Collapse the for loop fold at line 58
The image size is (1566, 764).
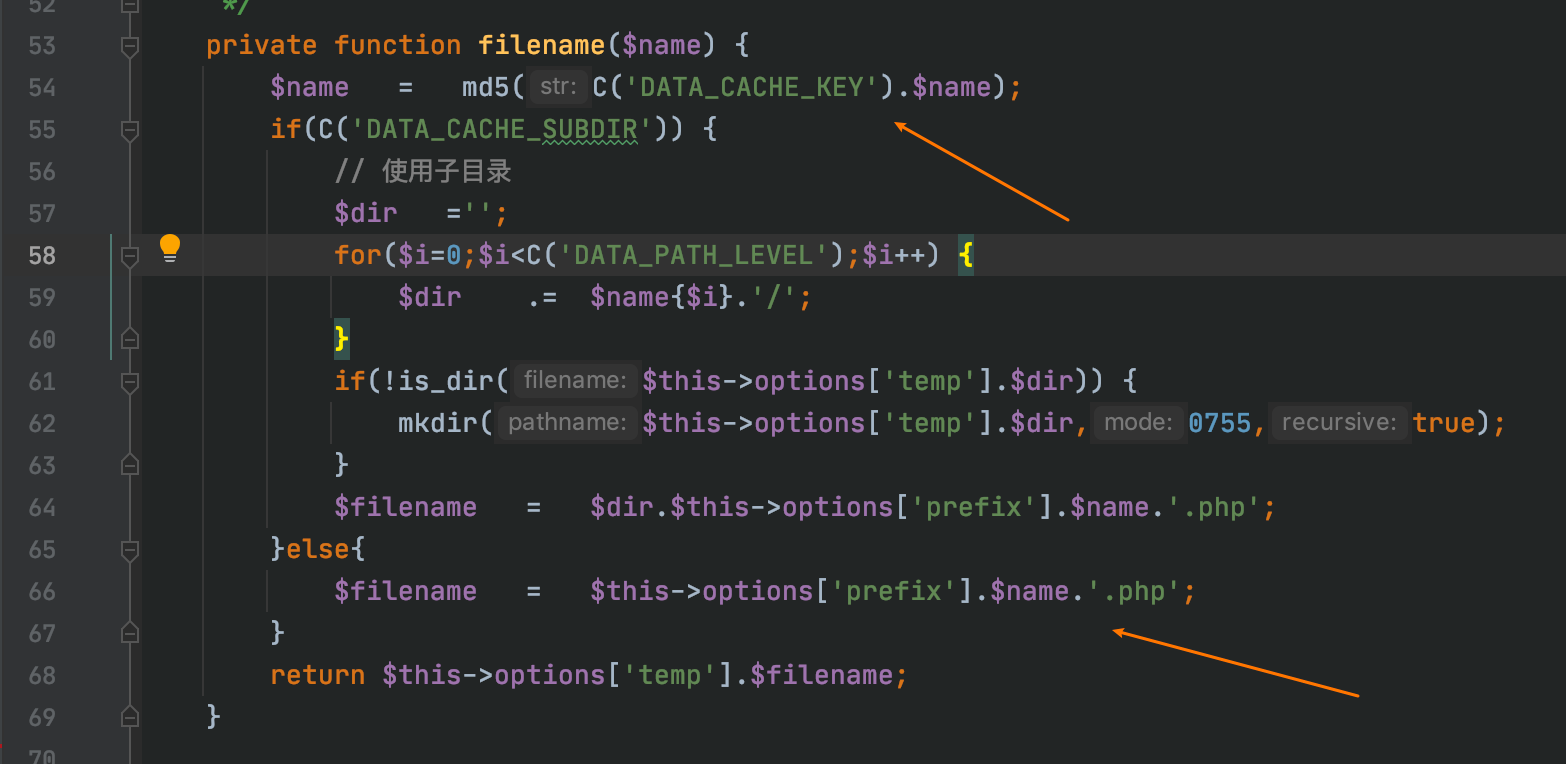tap(129, 256)
